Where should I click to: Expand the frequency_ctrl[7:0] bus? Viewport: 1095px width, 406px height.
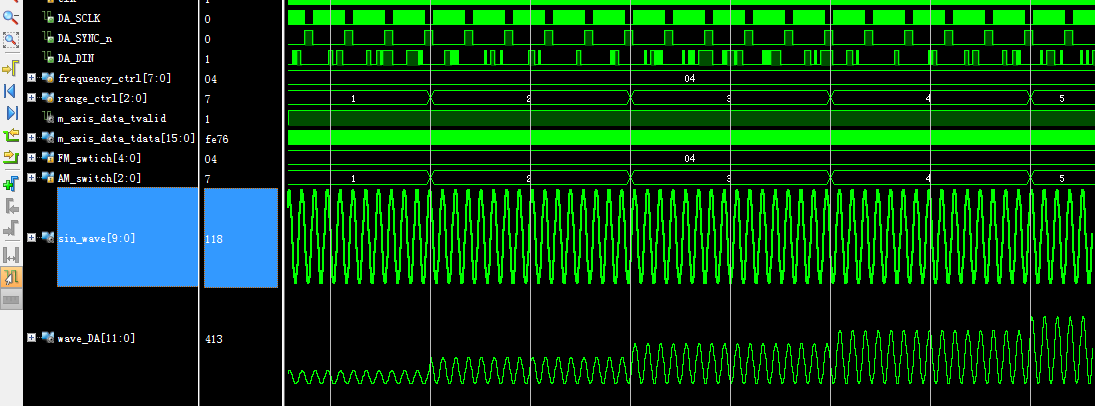pyautogui.click(x=32, y=78)
